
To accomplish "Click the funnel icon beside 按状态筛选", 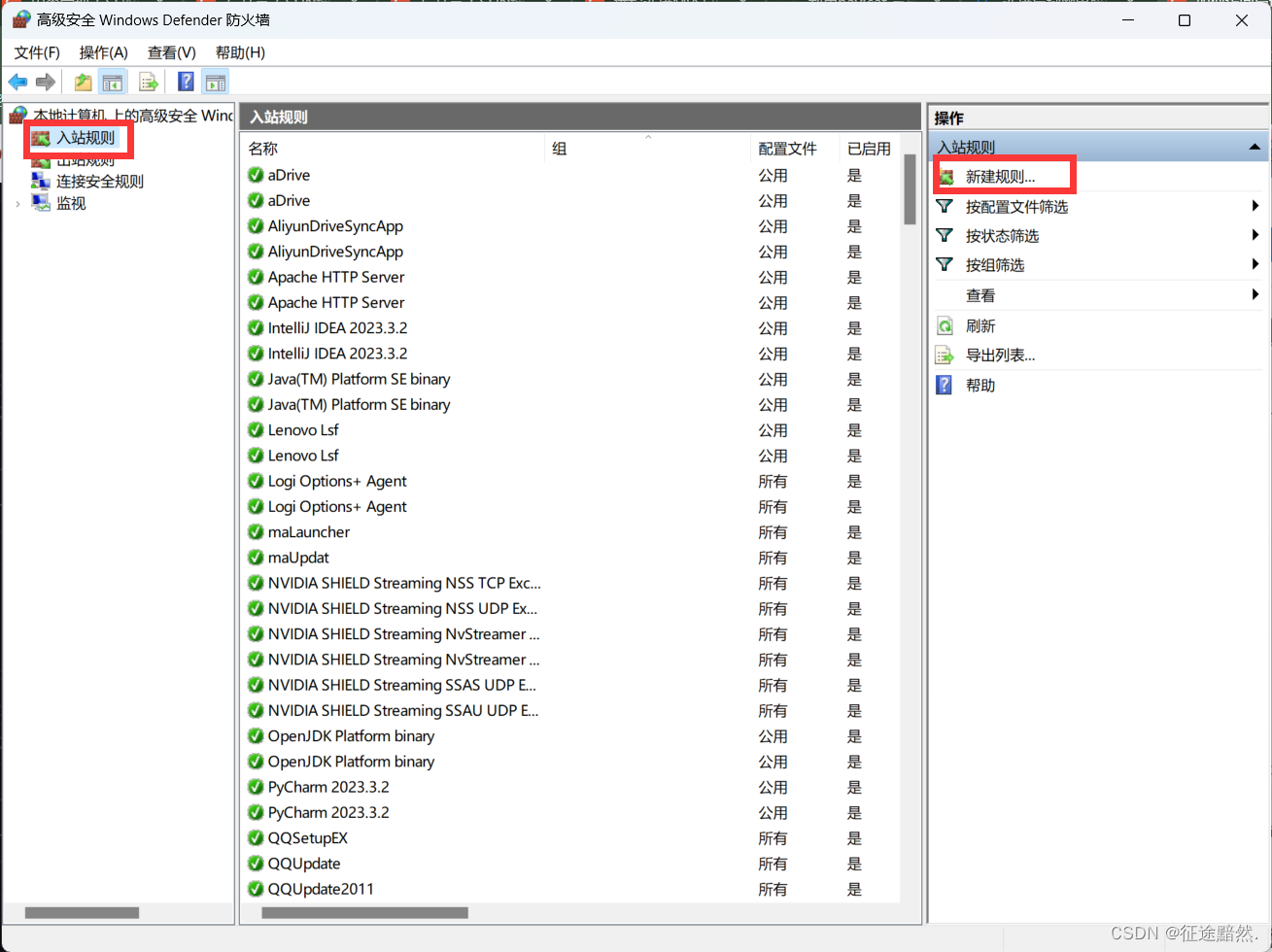I will click(945, 235).
